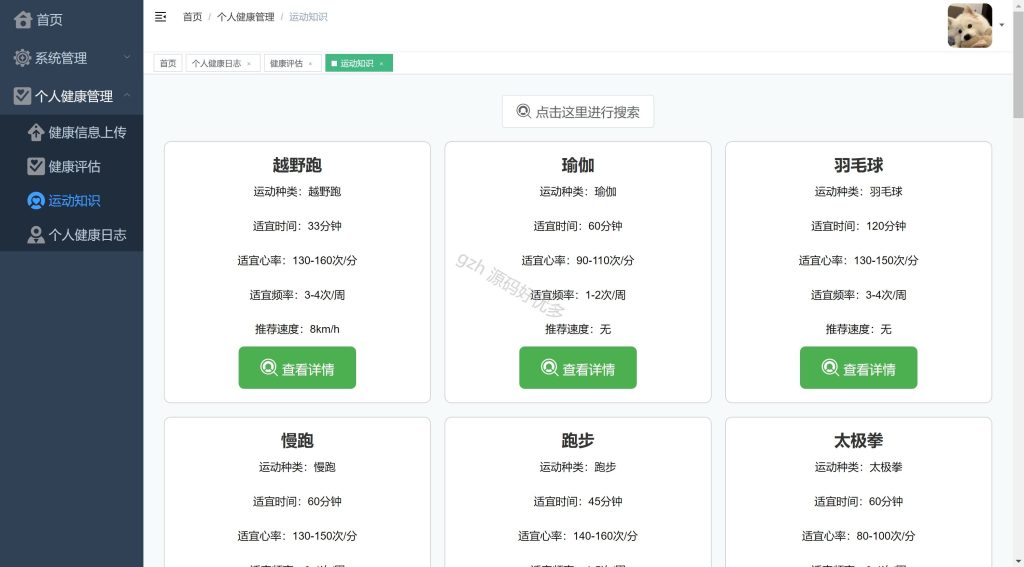Image resolution: width=1024 pixels, height=567 pixels.
Task: Click 适宜心率：90-110次/分 in 瑜伽 card
Action: point(578,260)
